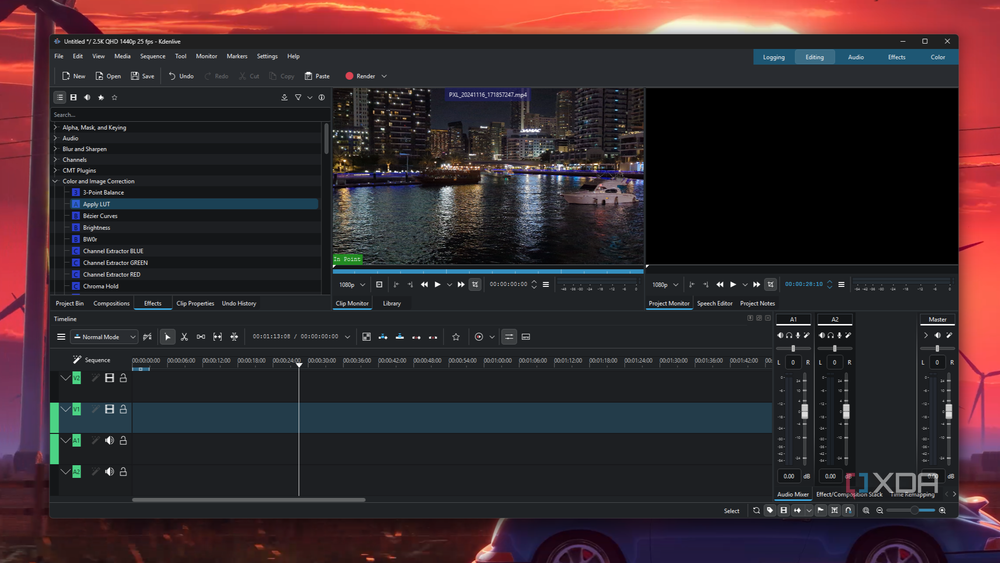The image size is (1000, 563).
Task: Open Clip Monitor 1080p resolution dropdown
Action: [x=352, y=284]
